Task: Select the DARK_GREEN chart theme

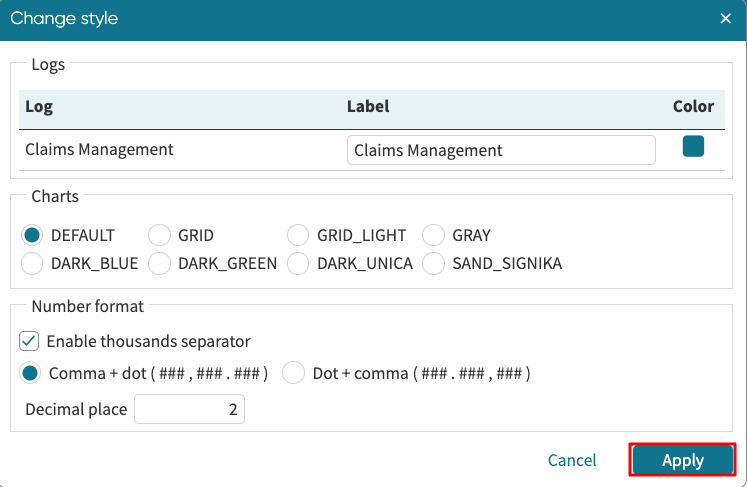Action: pos(159,264)
